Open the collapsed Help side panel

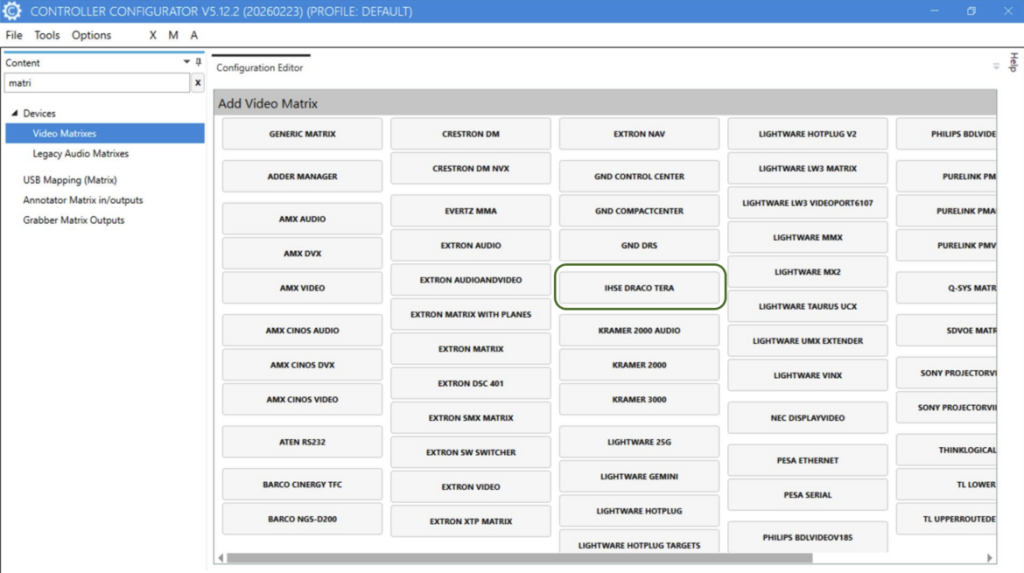pyautogui.click(x=1012, y=62)
